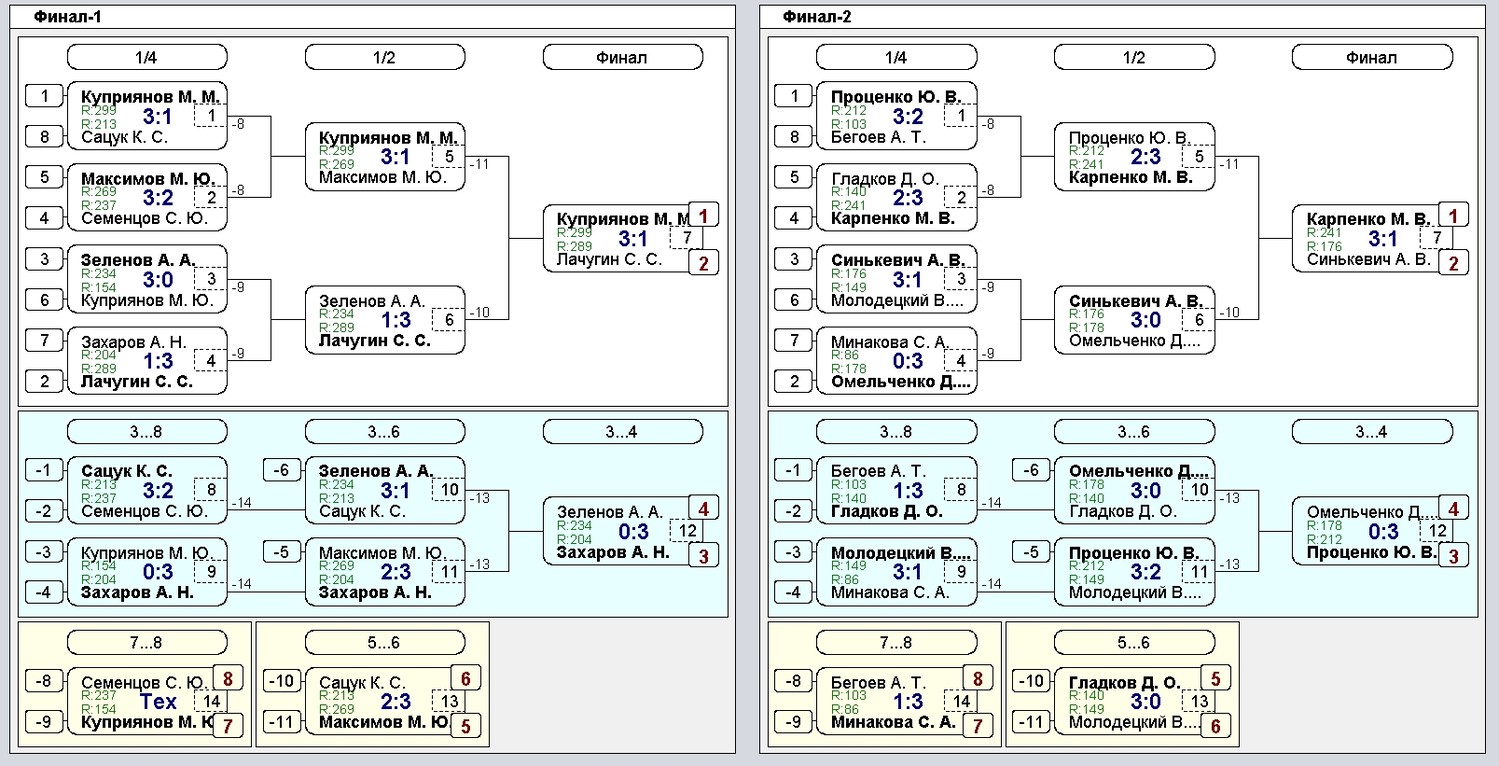The image size is (1499, 766).
Task: Select the 5...6 round header in Финал-1
Action: (385, 642)
